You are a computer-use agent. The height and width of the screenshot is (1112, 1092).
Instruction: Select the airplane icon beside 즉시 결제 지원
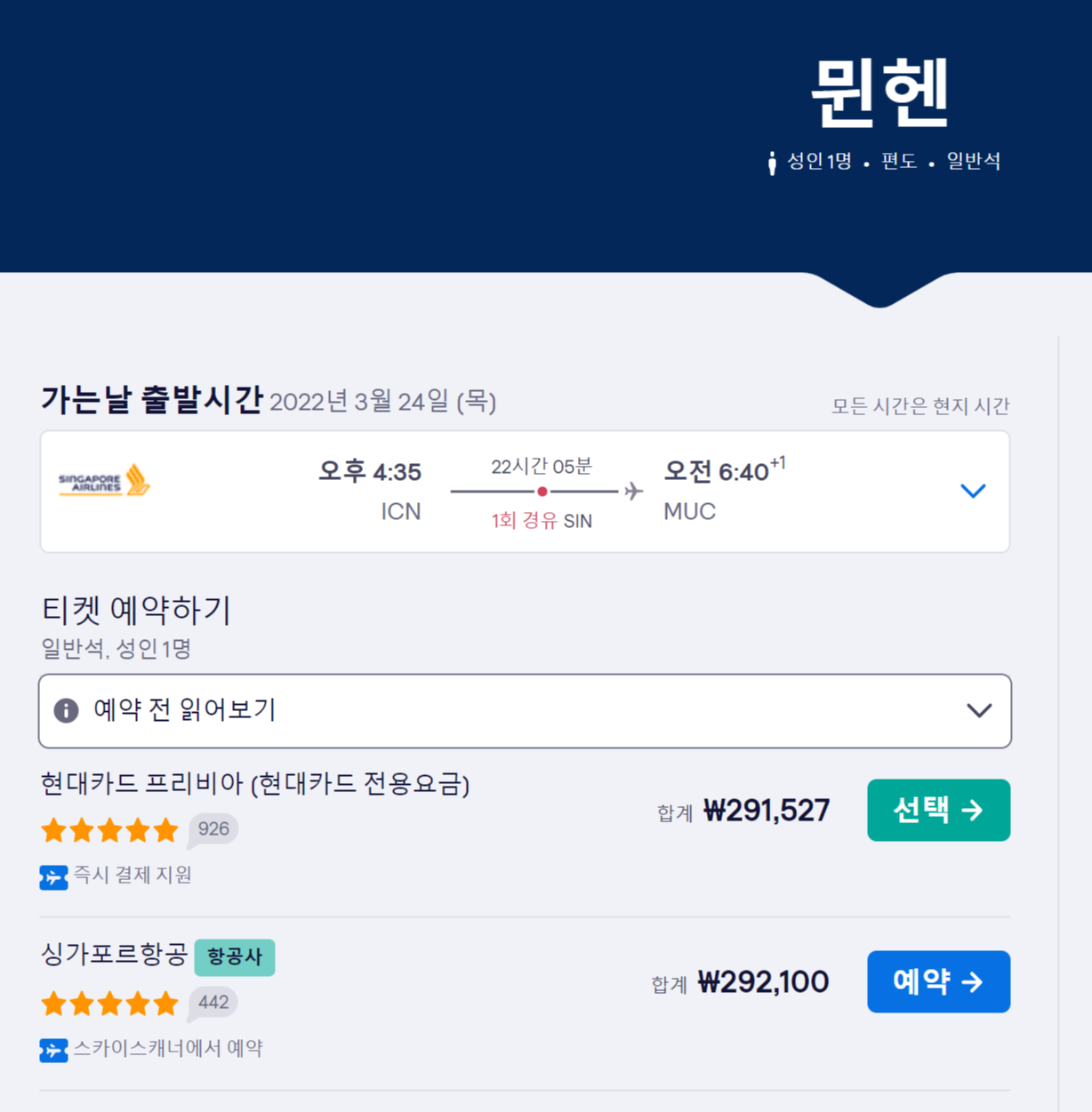54,876
